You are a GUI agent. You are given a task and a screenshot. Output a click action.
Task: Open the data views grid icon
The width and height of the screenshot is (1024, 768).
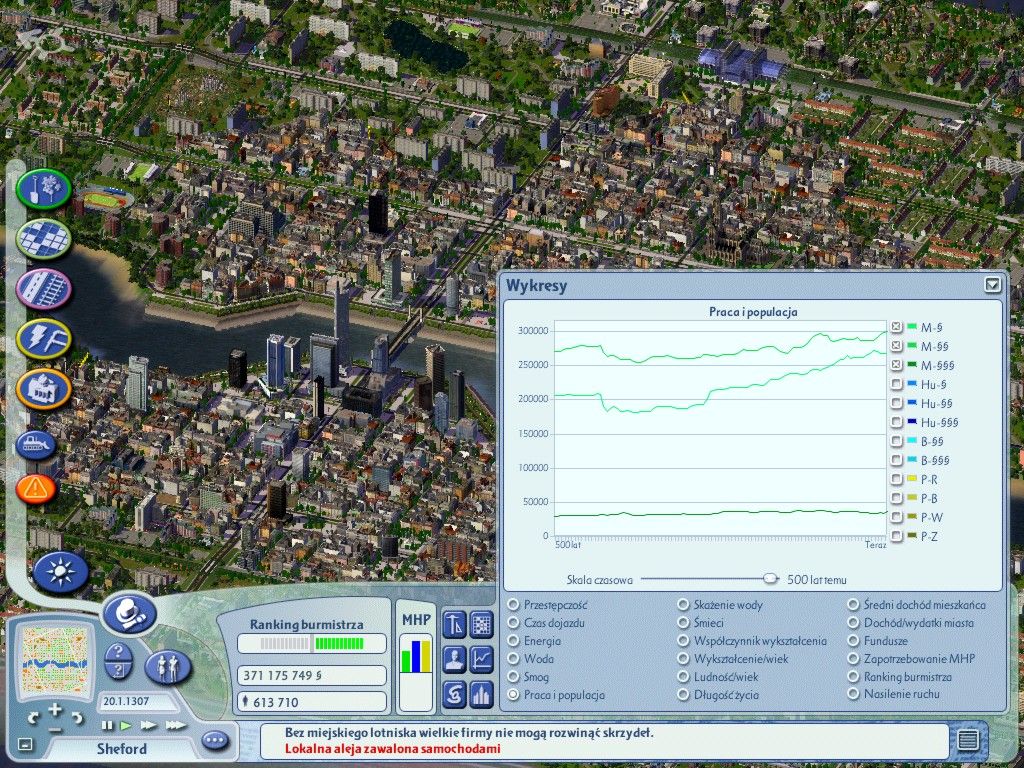pyautogui.click(x=481, y=625)
